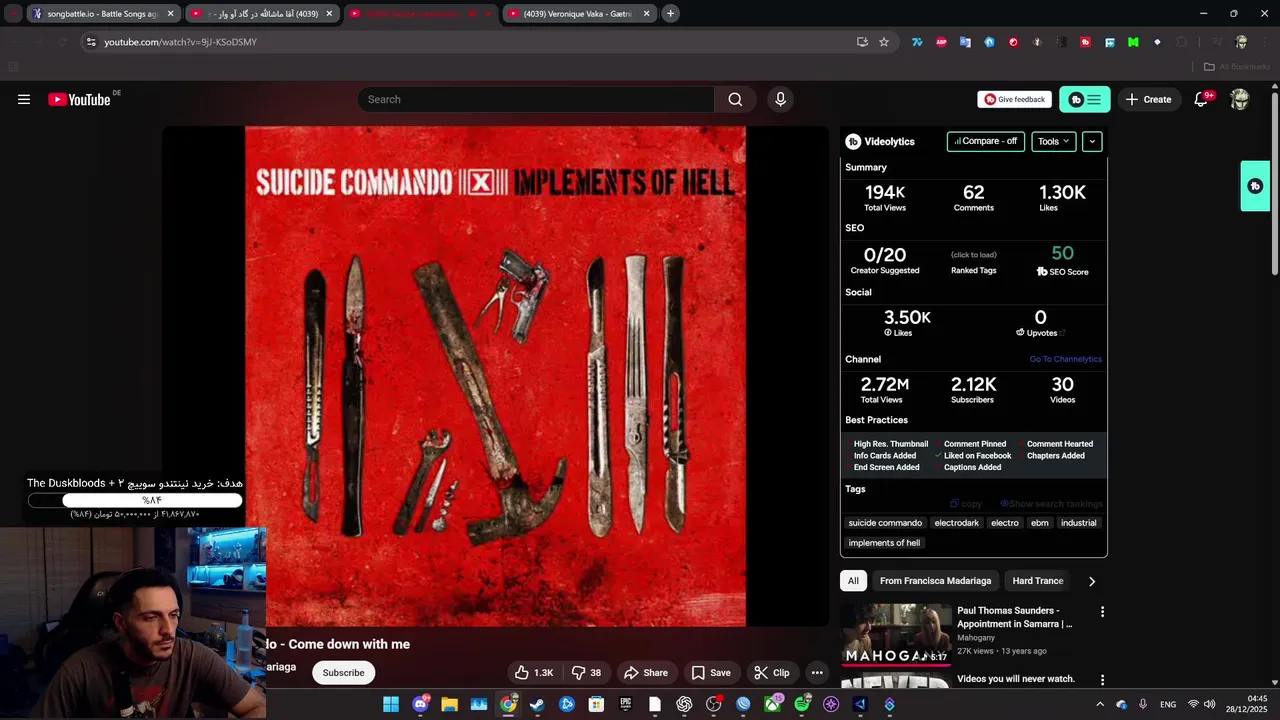Open the TubeBuddy extension in Chrome toolbar

[x=1085, y=42]
